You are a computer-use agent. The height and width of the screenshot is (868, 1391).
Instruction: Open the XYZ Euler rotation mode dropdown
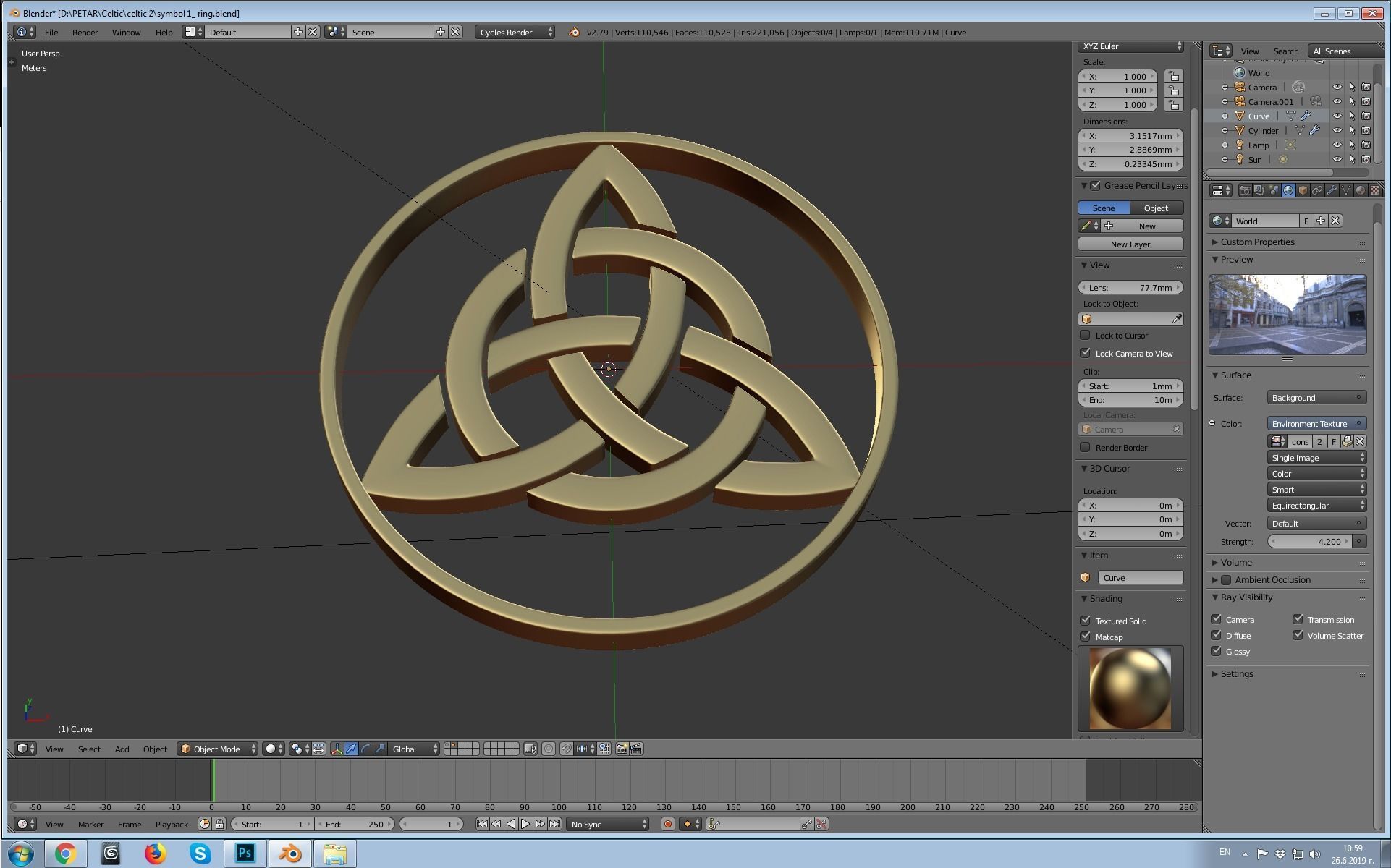click(x=1130, y=46)
